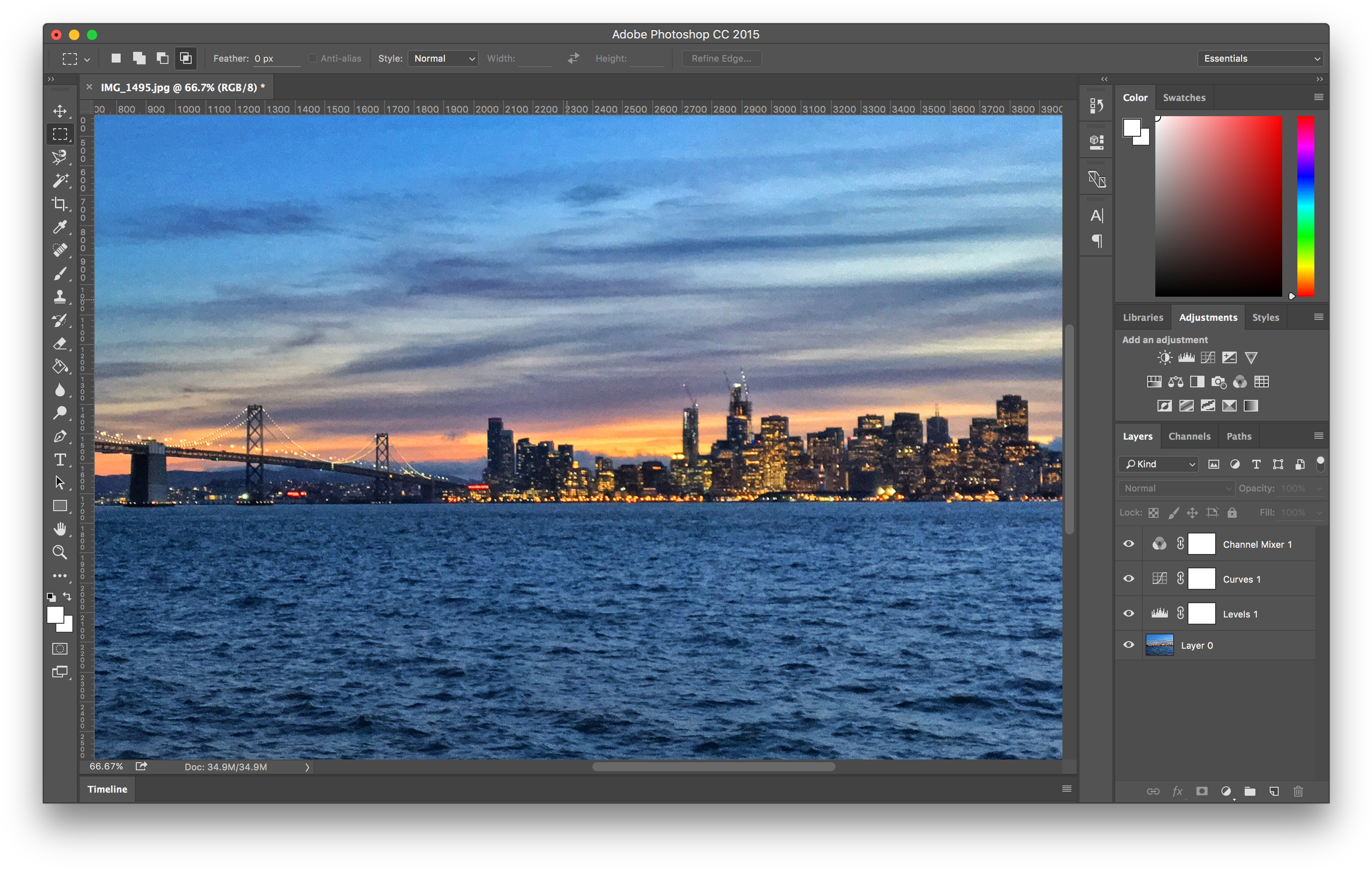Open the Channels tab
This screenshot has width=1372, height=869.
[x=1189, y=437]
